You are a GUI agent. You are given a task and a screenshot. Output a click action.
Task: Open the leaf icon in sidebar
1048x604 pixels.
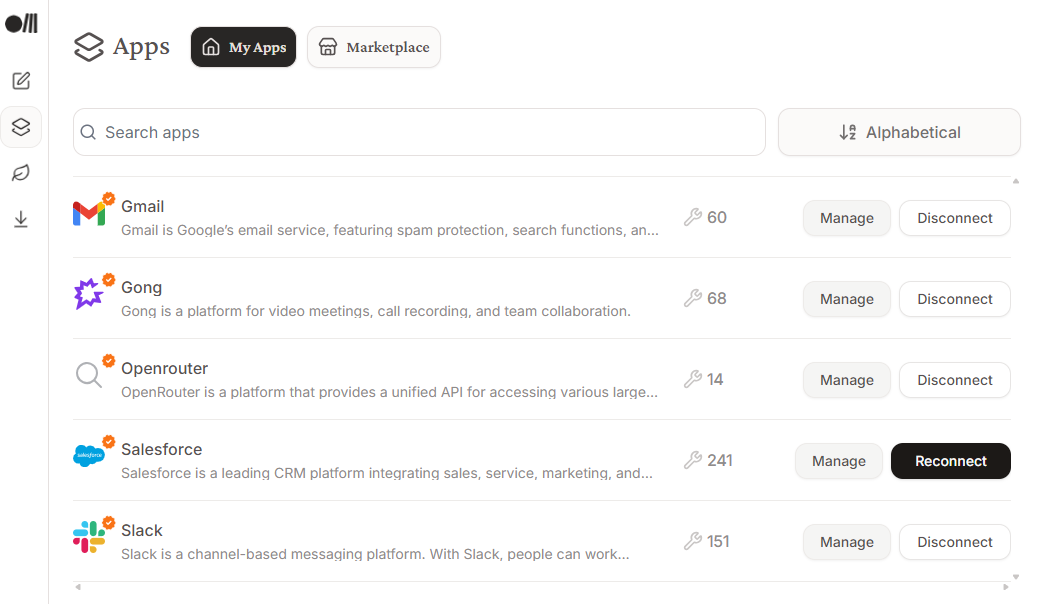[21, 173]
